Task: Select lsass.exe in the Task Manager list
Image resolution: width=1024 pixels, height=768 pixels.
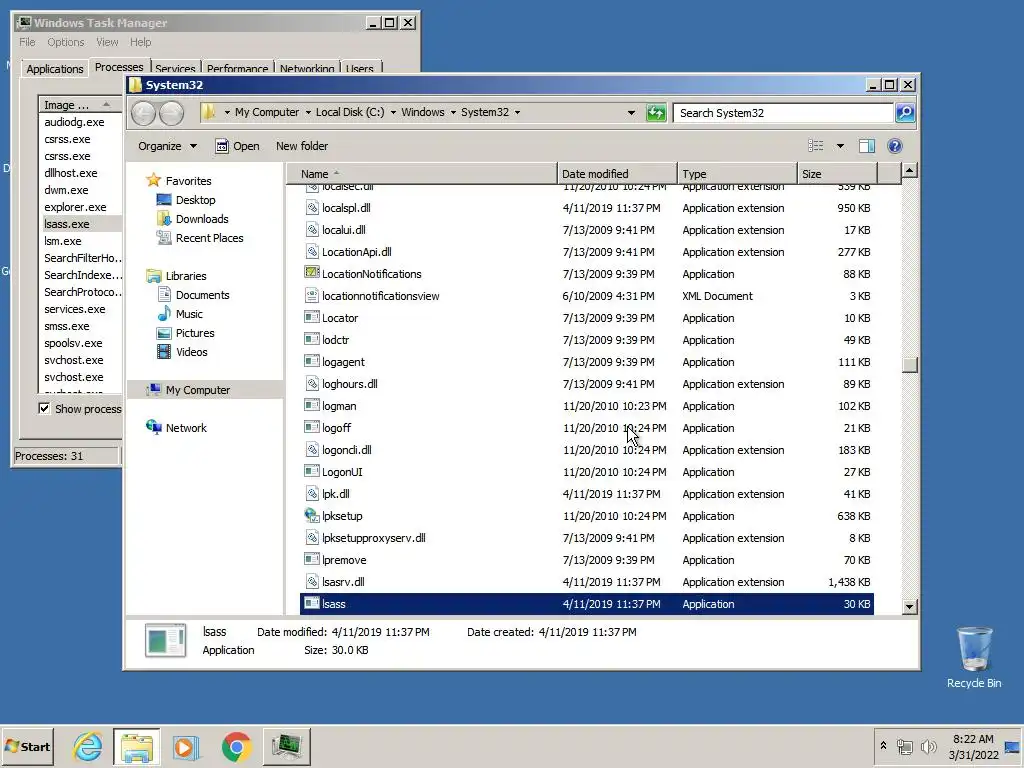Action: [80, 223]
